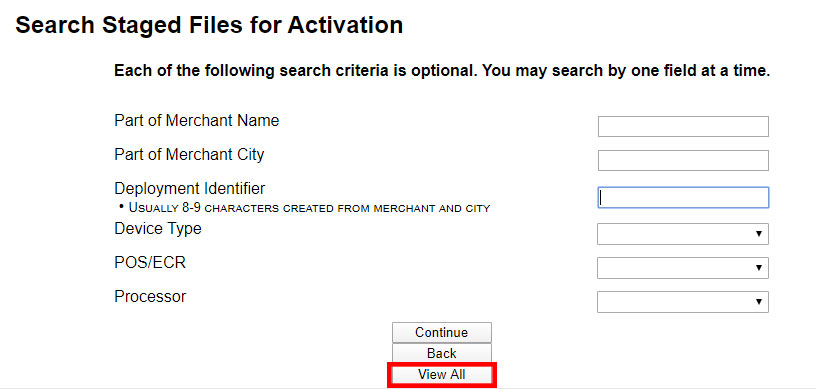This screenshot has height=389, width=816.
Task: Click the Continue button
Action: coord(441,332)
